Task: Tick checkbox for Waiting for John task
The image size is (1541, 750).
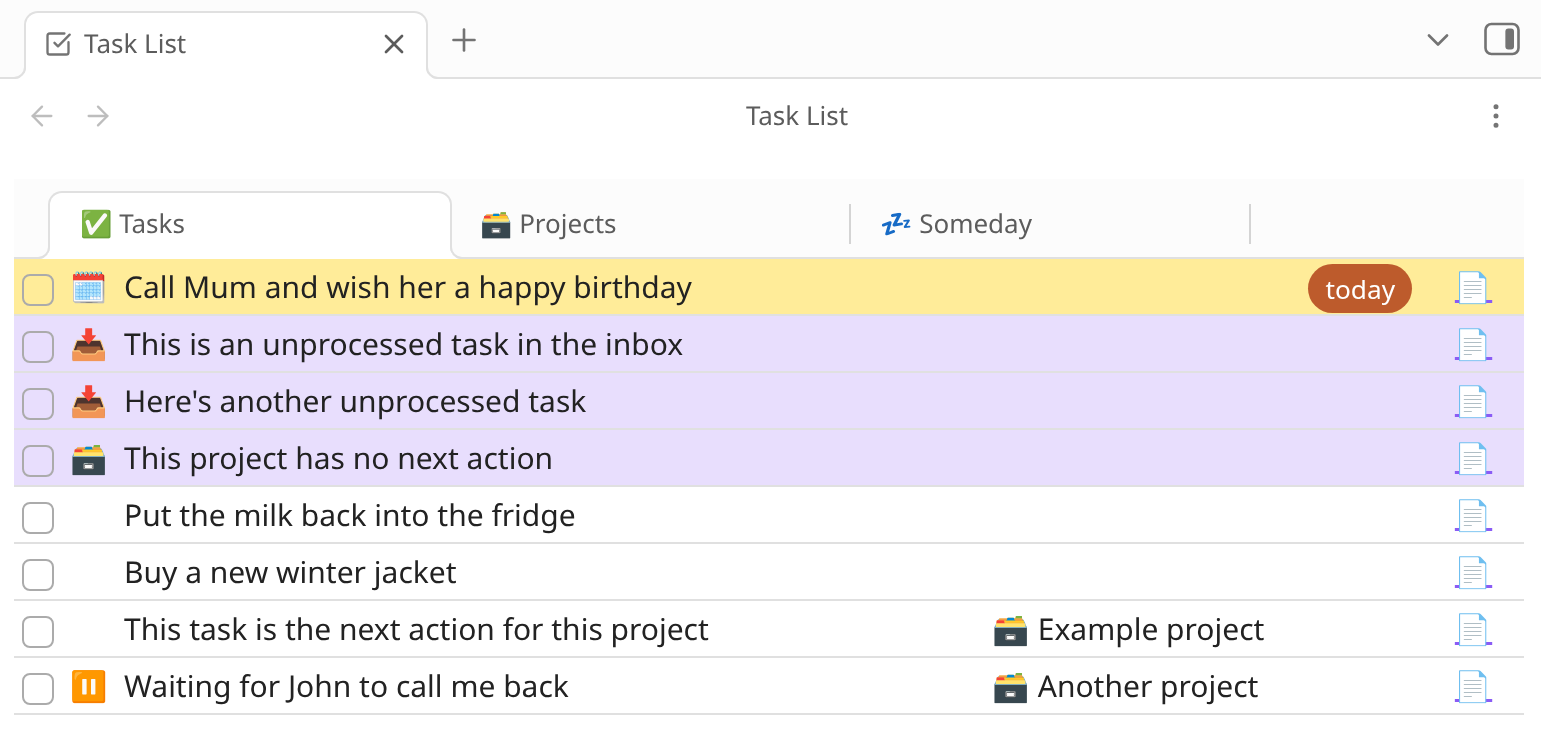Action: pyautogui.click(x=38, y=688)
